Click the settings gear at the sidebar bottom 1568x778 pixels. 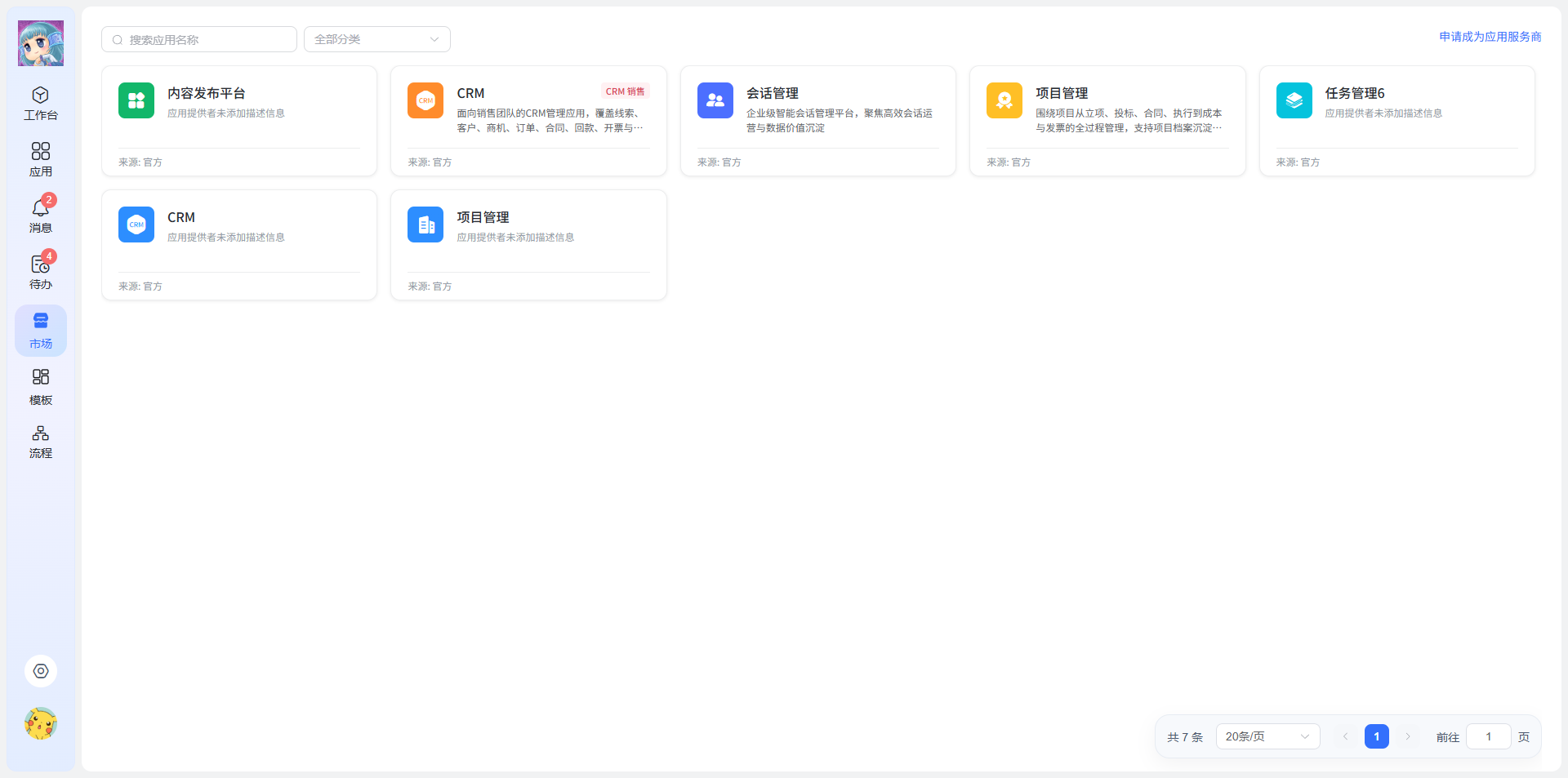[x=41, y=671]
